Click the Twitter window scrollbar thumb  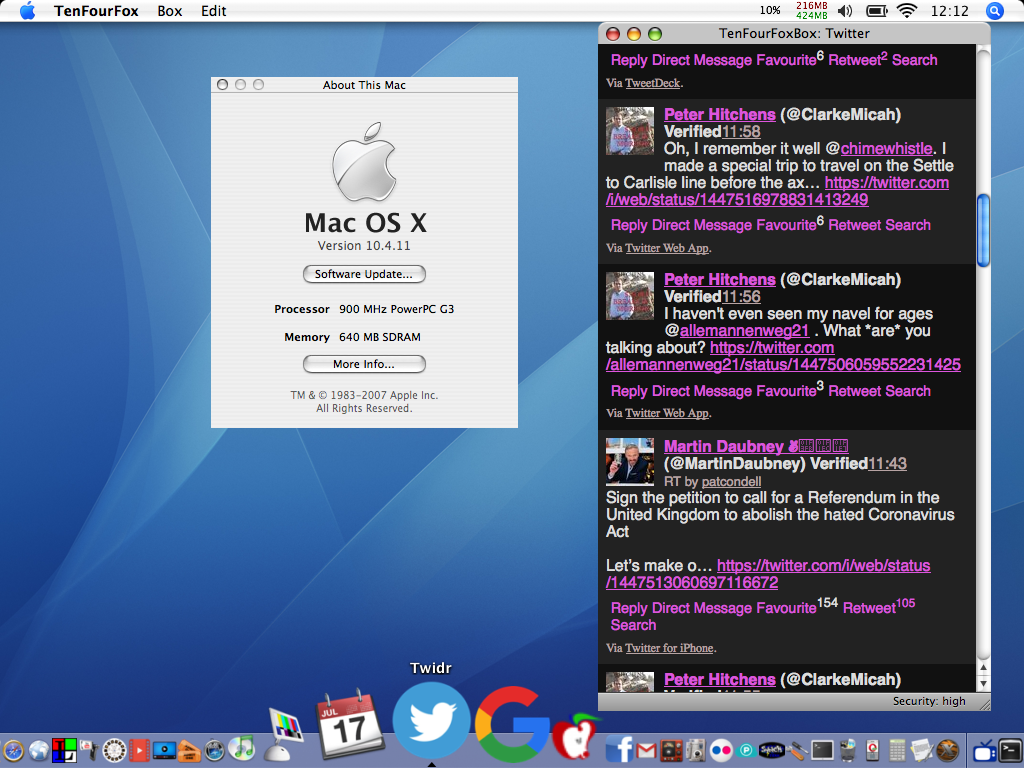(983, 231)
